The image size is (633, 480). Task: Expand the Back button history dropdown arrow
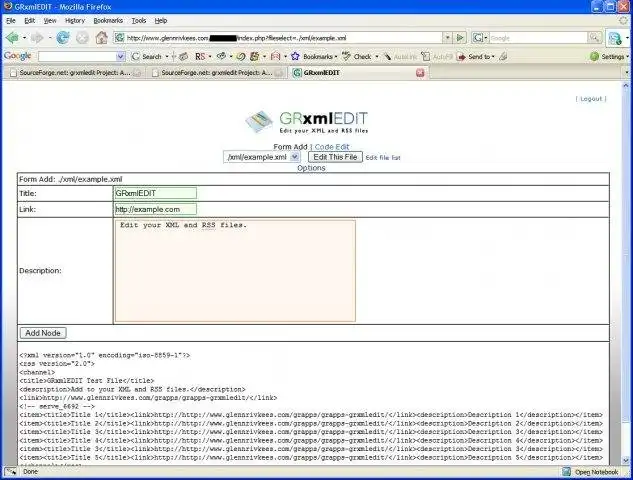coord(24,38)
